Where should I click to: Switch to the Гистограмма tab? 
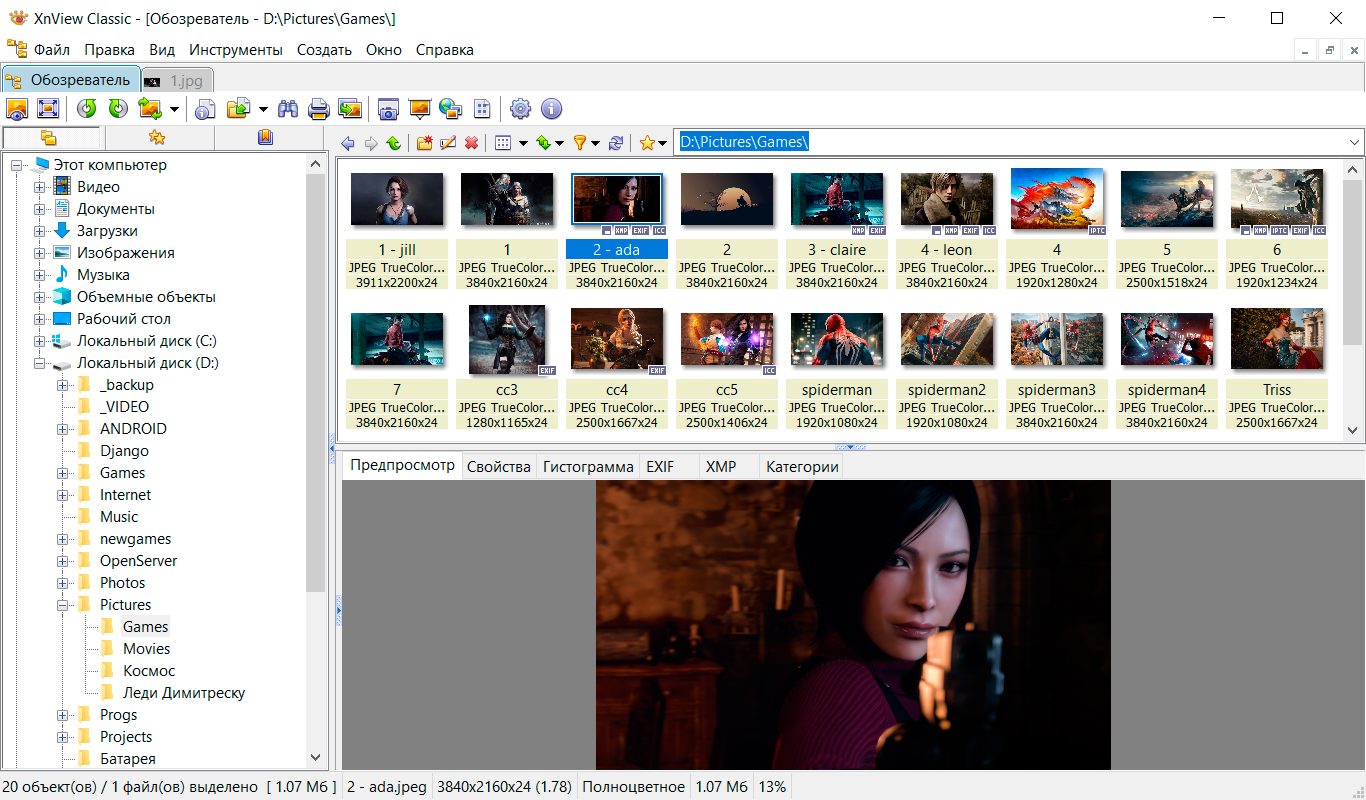pos(588,467)
